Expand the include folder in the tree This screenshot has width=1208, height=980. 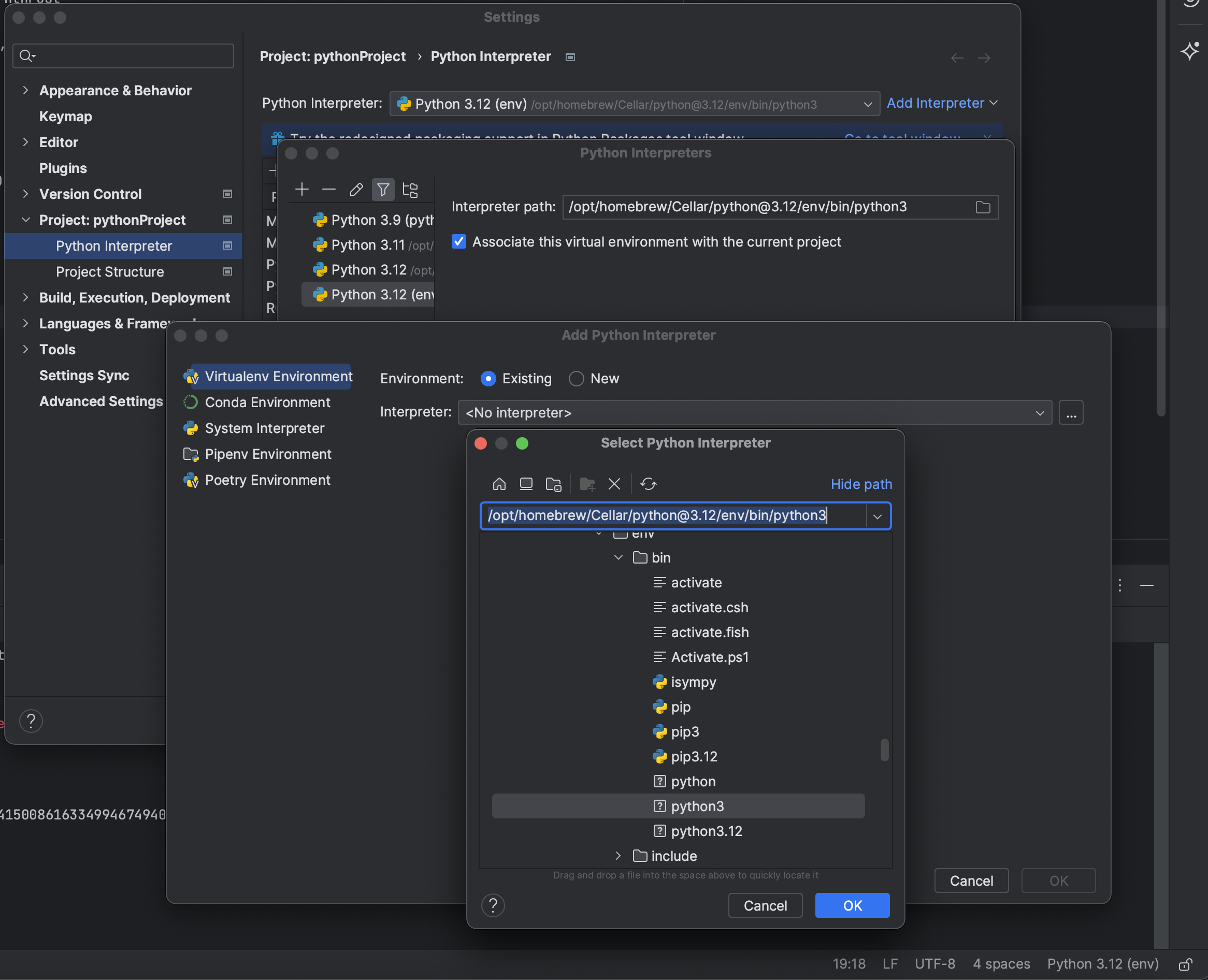click(x=618, y=856)
